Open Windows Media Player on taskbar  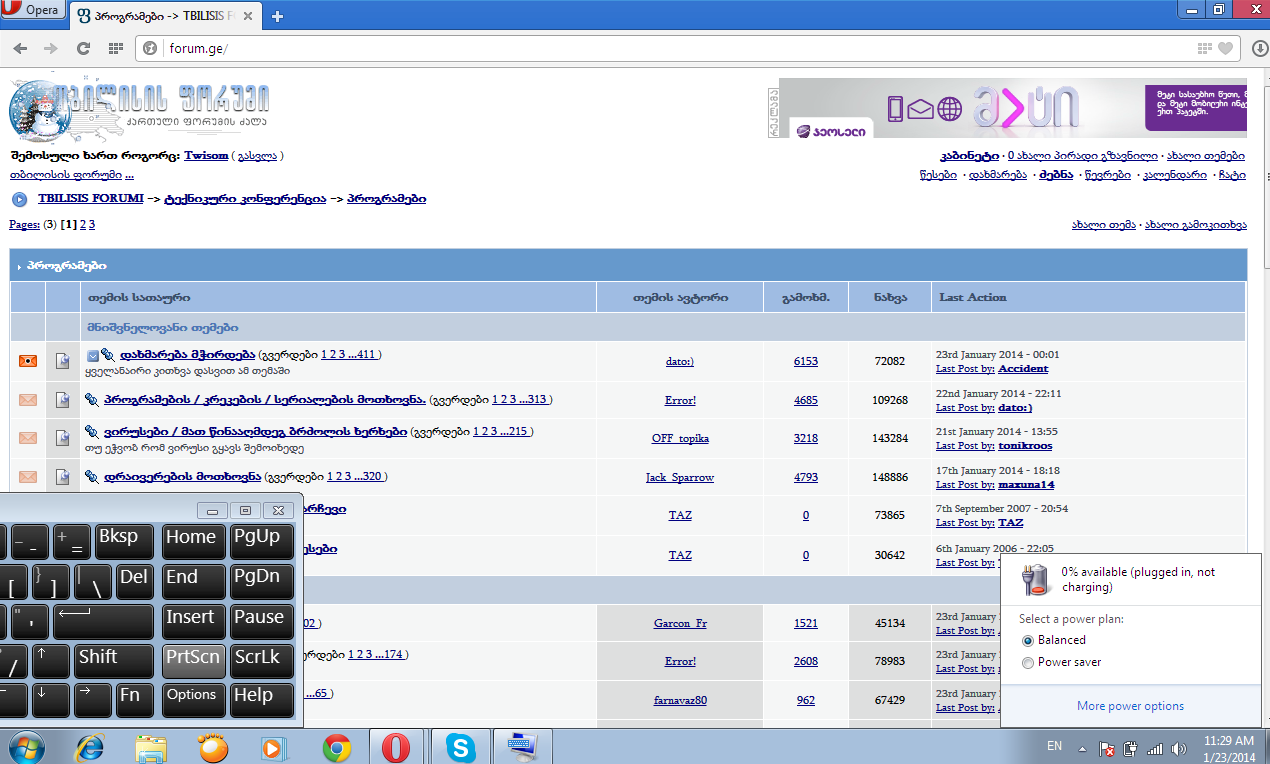point(273,747)
